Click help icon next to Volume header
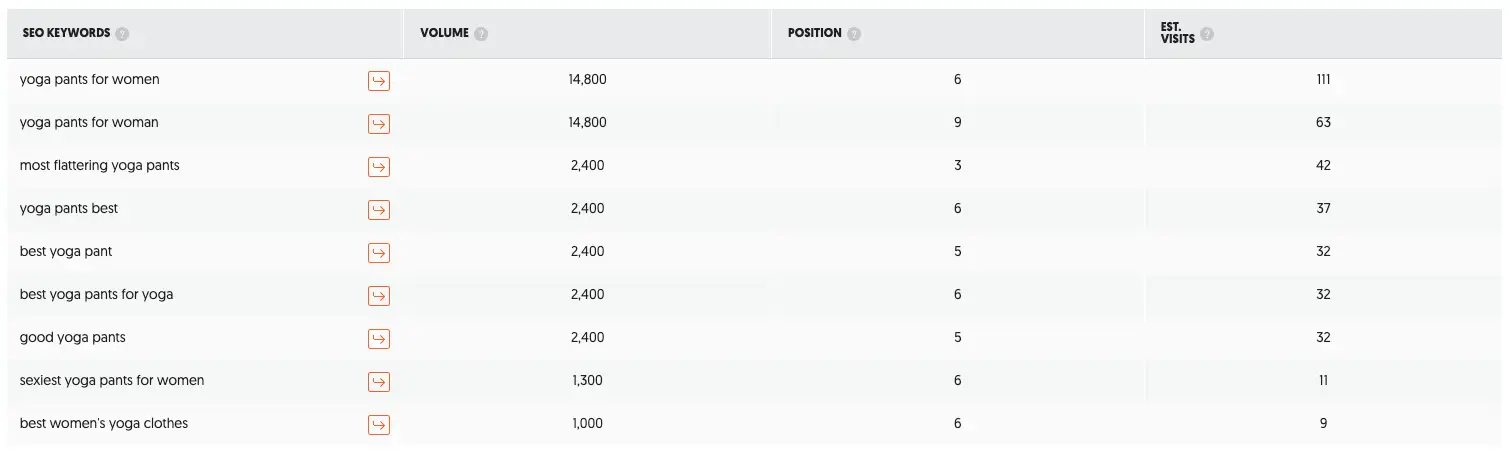The height and width of the screenshot is (453, 1510). (482, 34)
